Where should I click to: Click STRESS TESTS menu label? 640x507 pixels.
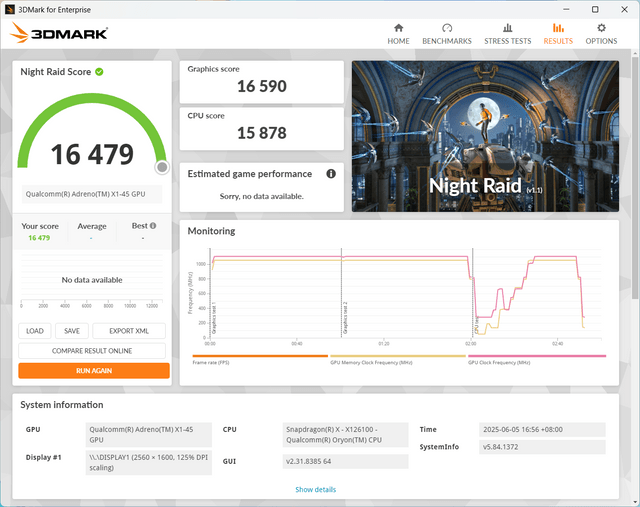pyautogui.click(x=508, y=41)
